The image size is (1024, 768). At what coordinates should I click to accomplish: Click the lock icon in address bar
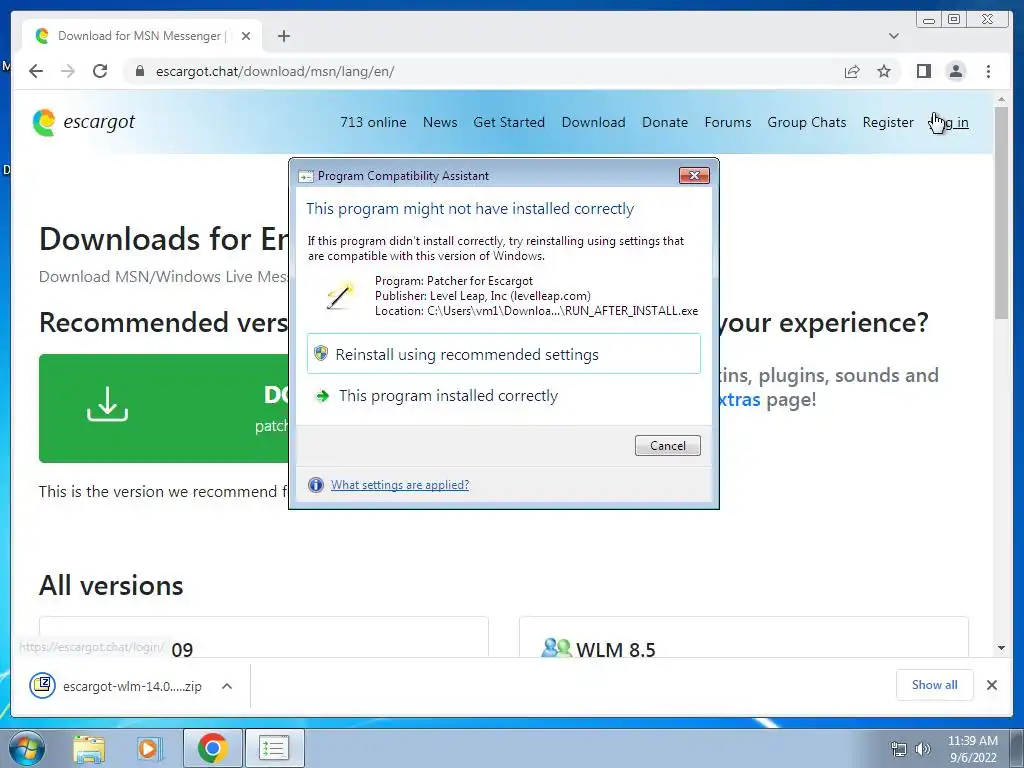tap(139, 71)
